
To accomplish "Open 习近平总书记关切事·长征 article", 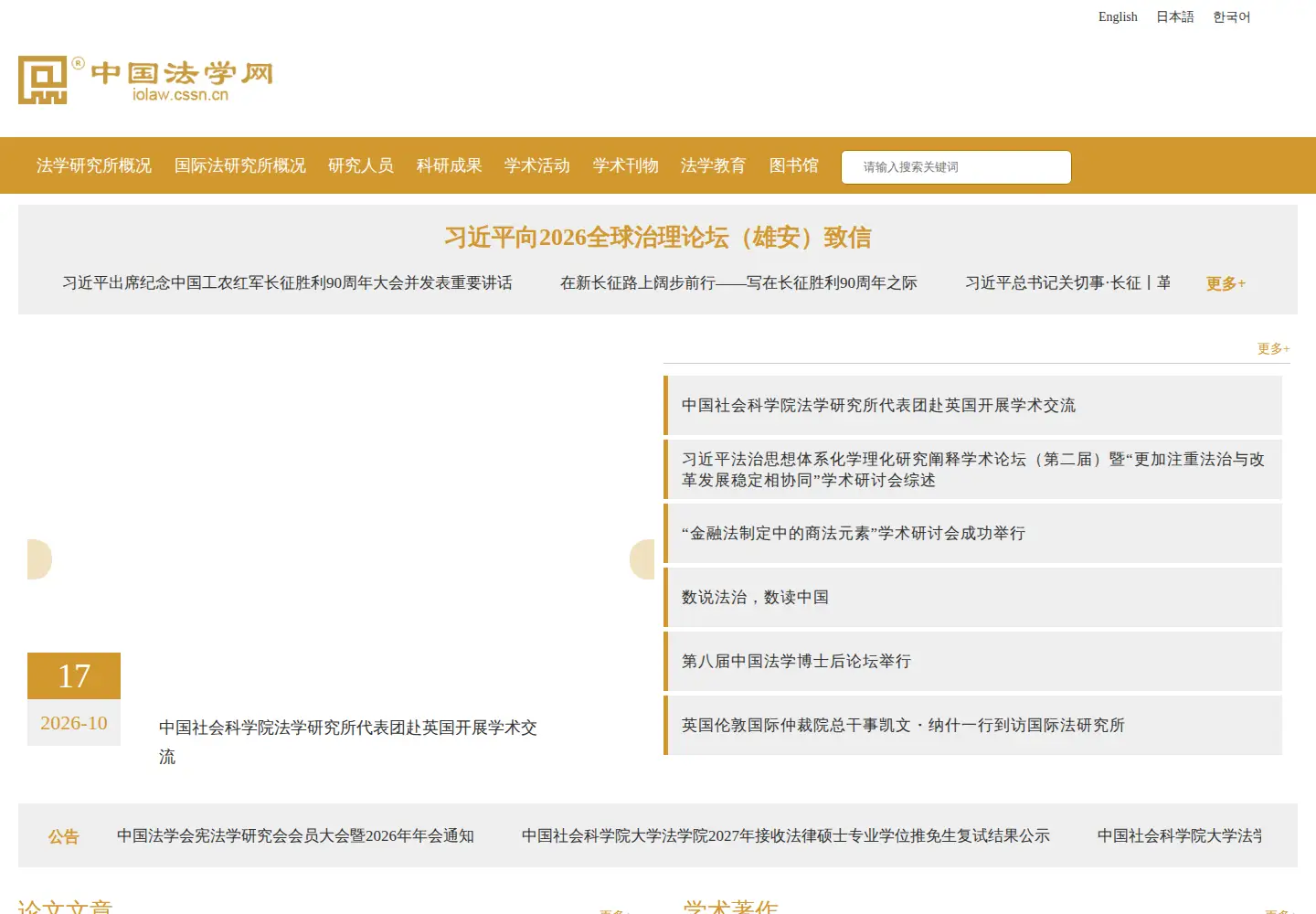I will 1067,283.
